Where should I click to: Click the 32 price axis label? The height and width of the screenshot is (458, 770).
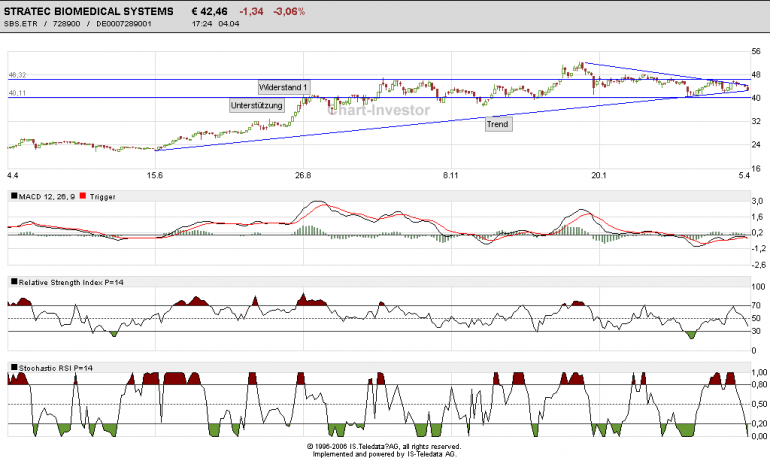(756, 121)
